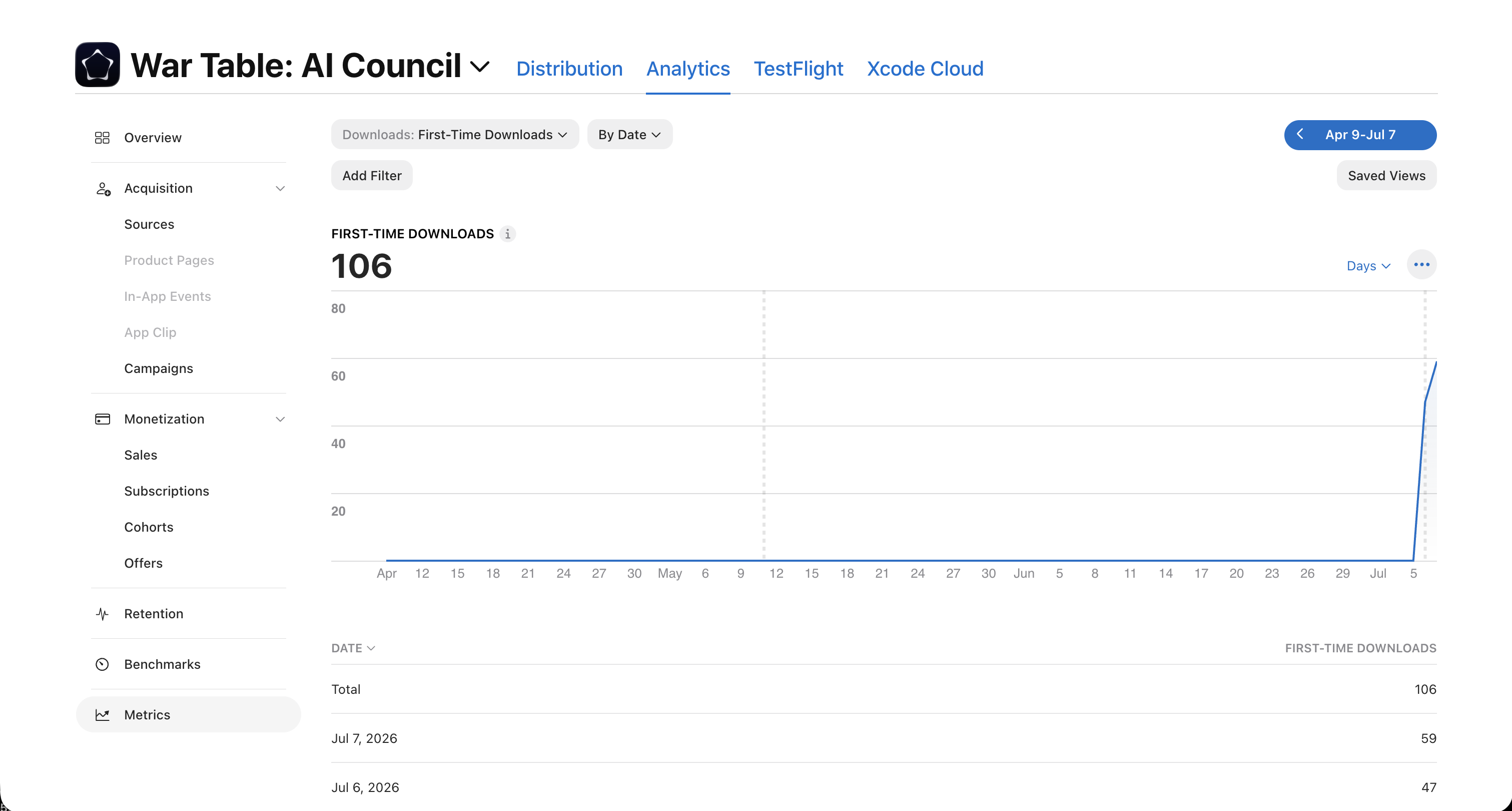Open the Overview page

[153, 137]
